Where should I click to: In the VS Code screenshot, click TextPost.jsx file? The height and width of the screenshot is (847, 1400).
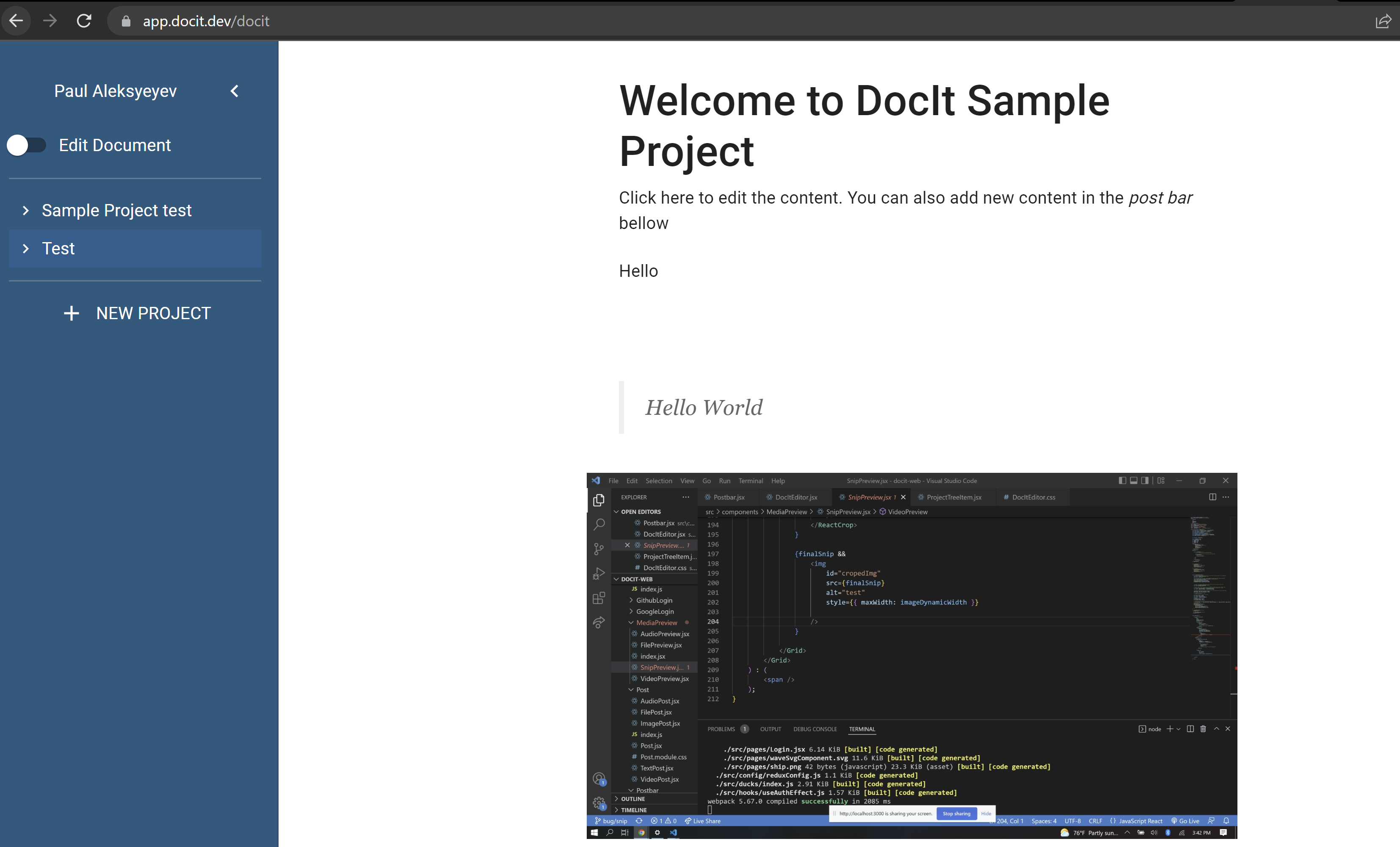656,768
